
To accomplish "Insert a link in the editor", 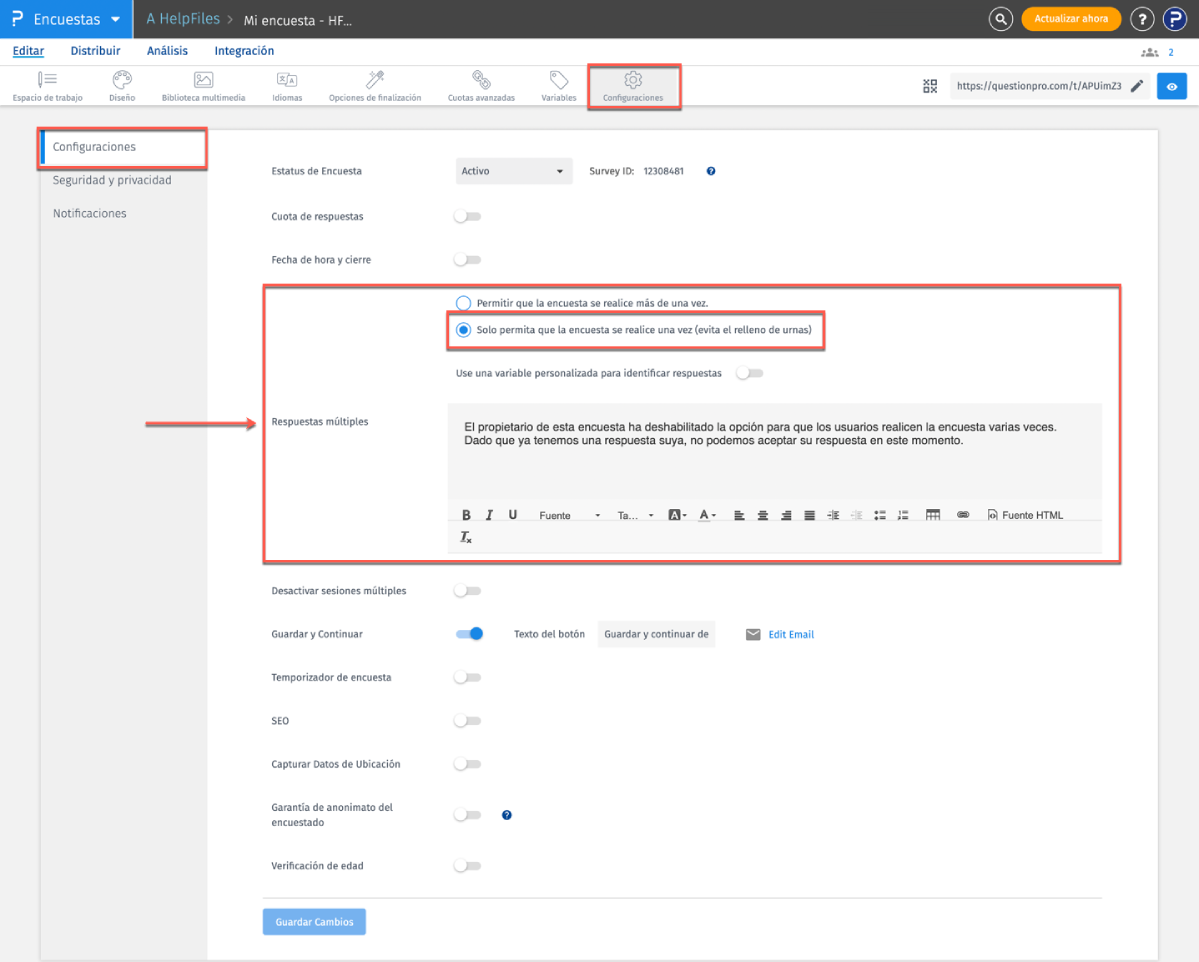I will point(963,515).
